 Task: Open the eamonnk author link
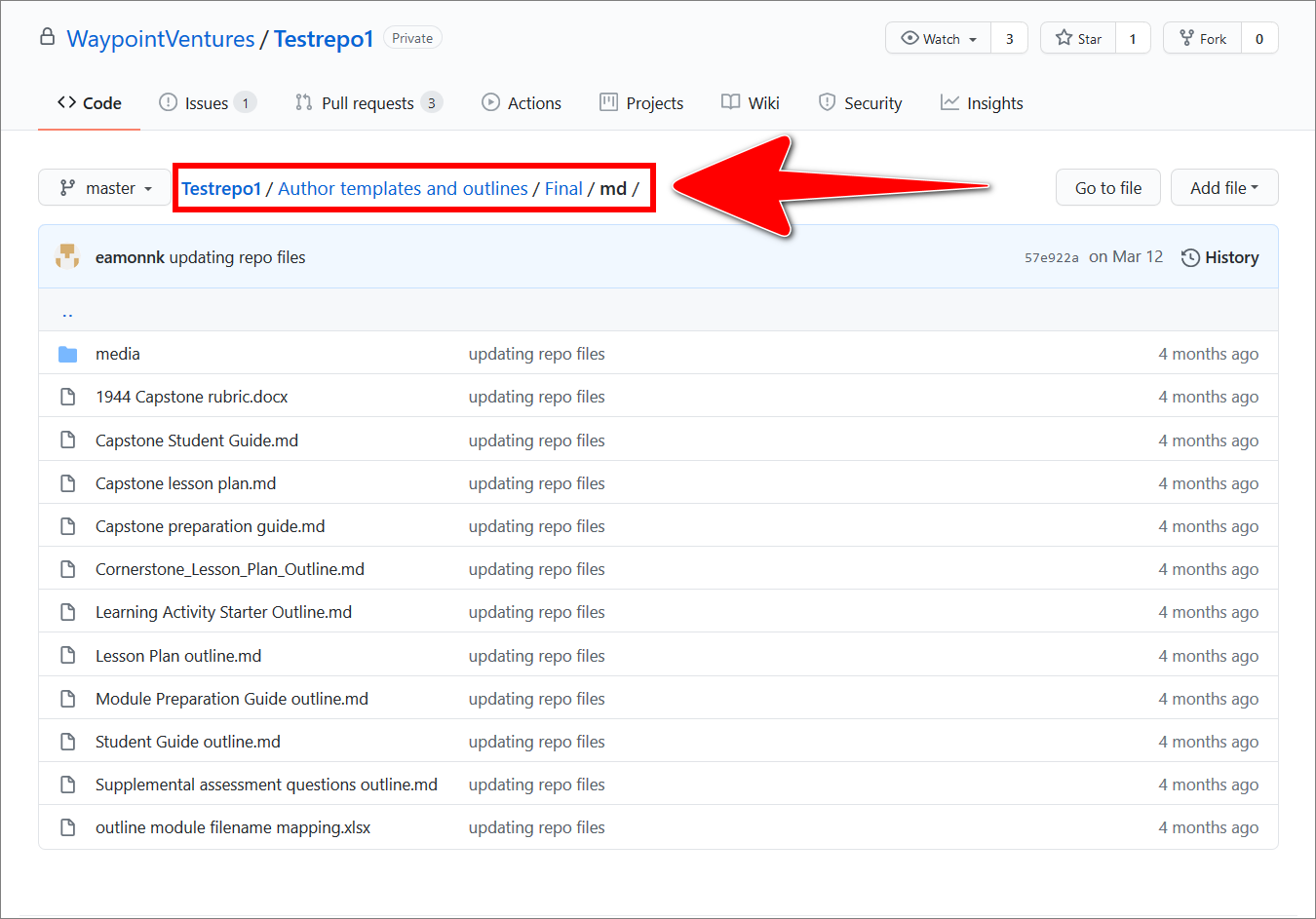[130, 257]
